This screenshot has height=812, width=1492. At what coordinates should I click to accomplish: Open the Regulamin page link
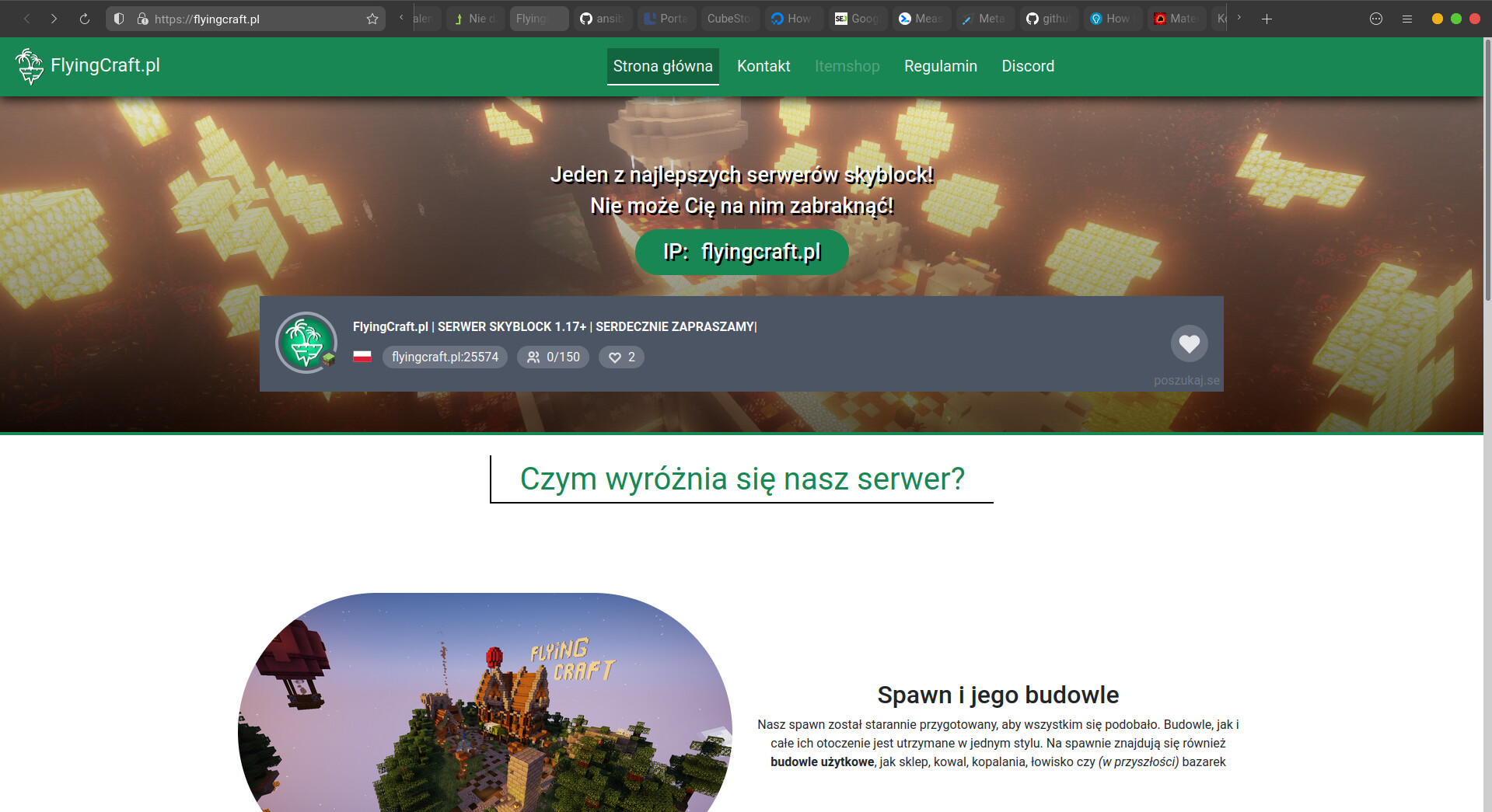coord(940,66)
